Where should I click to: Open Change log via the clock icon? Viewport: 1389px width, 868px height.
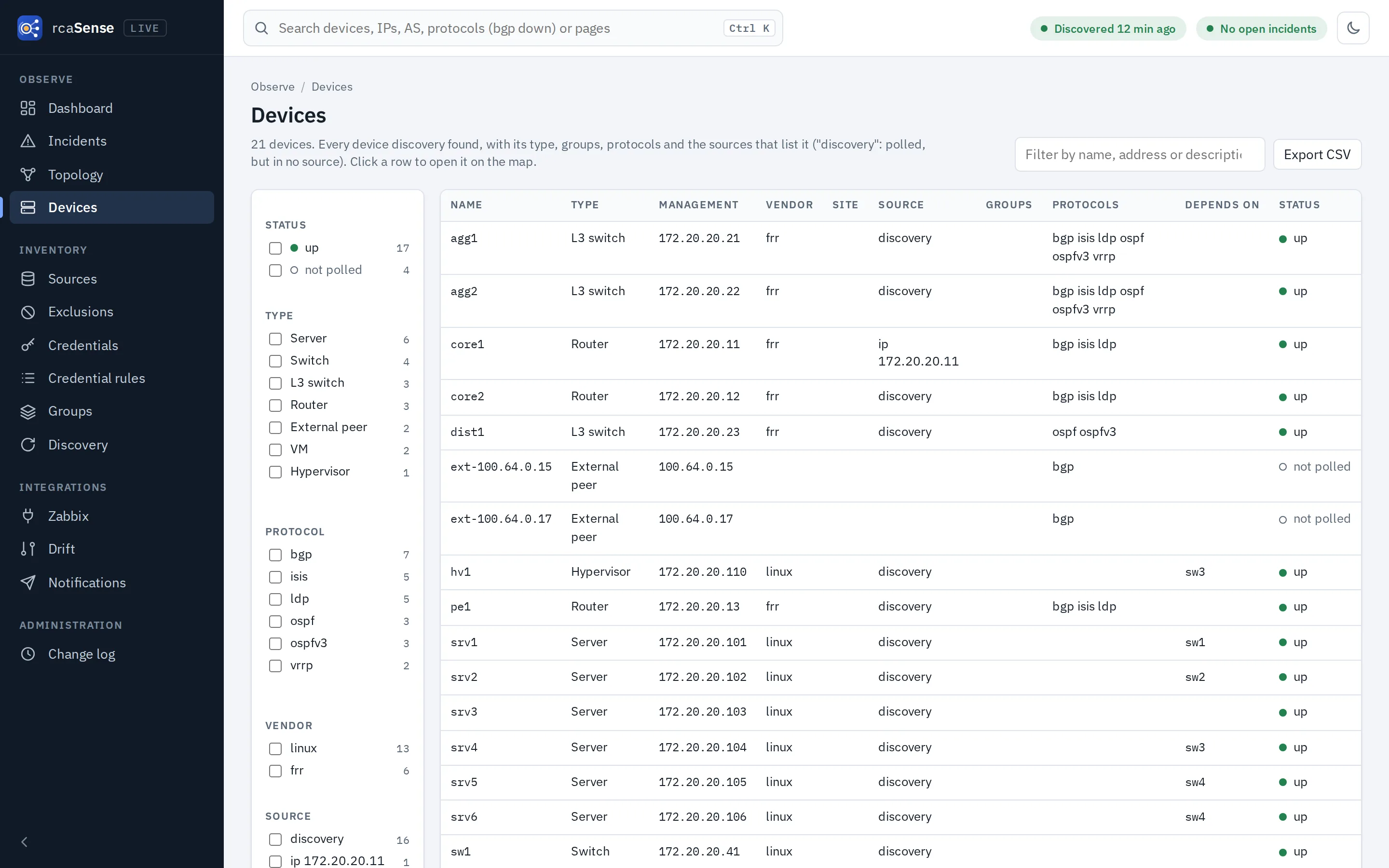[27, 654]
